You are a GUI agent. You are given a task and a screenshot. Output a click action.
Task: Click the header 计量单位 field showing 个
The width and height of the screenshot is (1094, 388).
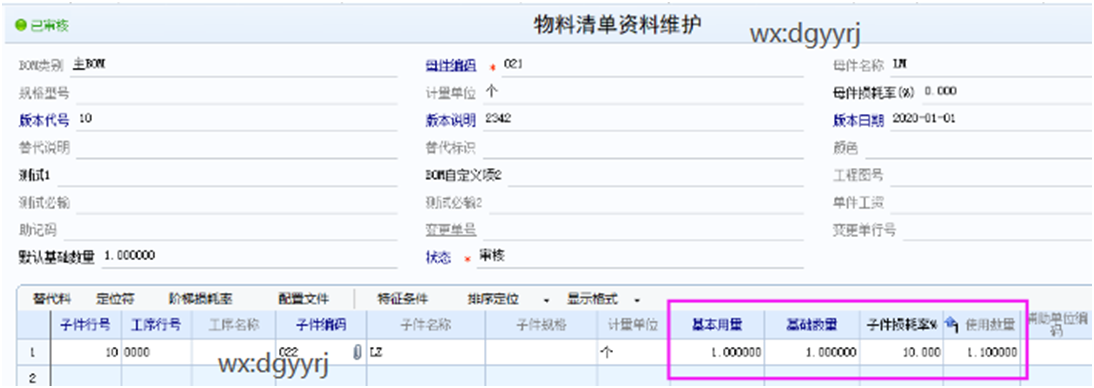point(643,93)
